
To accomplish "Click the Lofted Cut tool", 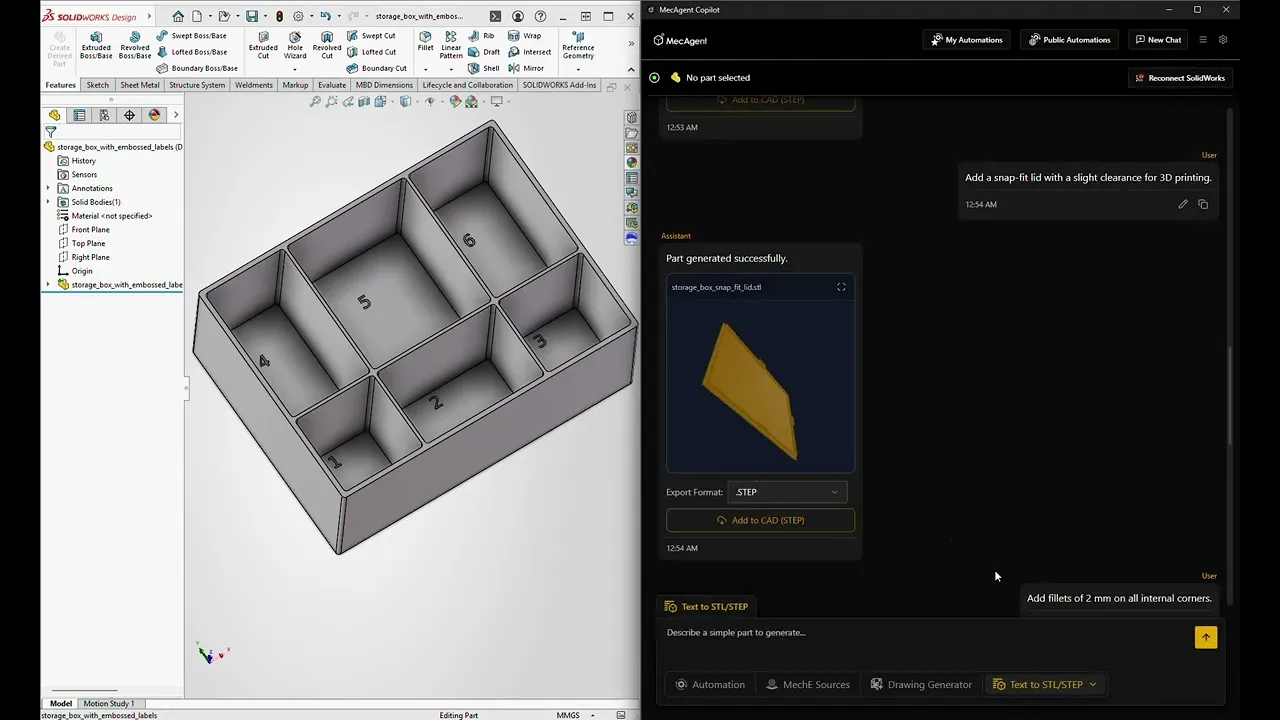I will pos(371,52).
